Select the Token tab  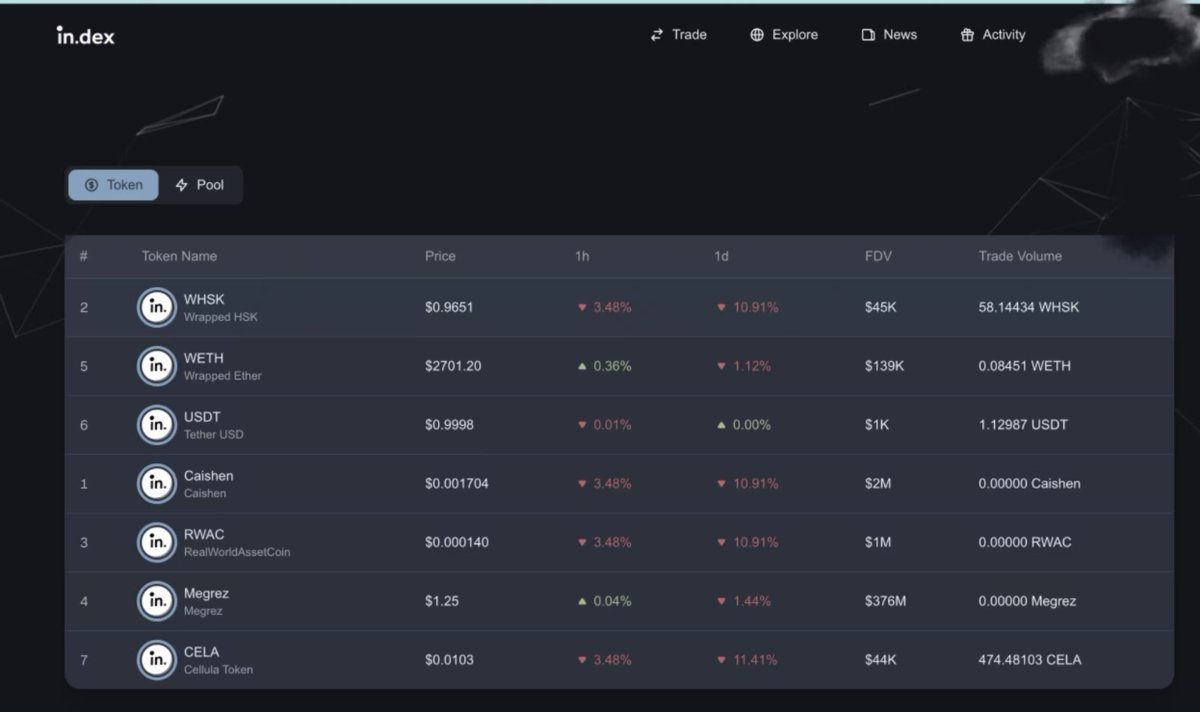point(113,185)
